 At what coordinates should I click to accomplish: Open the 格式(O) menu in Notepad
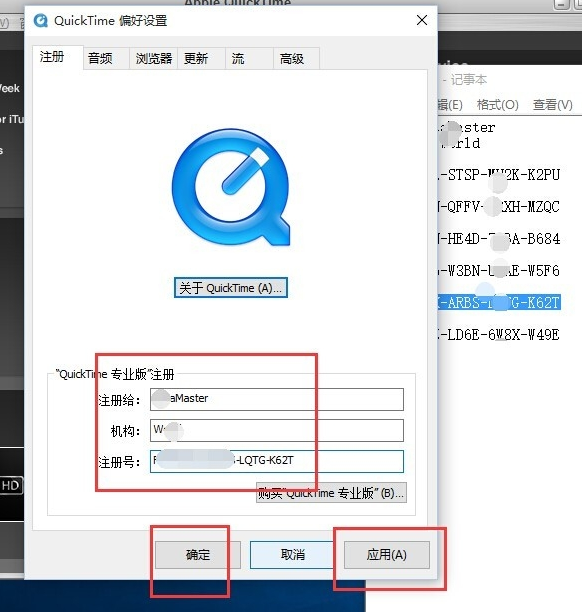(x=498, y=105)
